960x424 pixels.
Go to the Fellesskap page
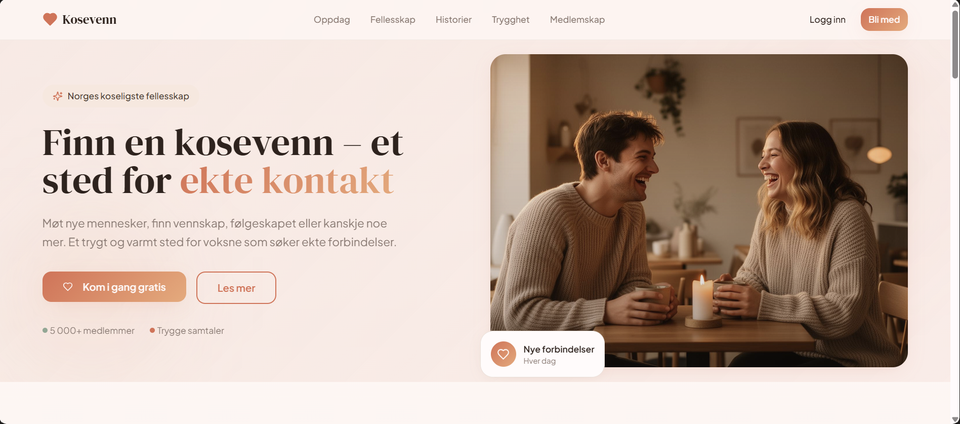pyautogui.click(x=392, y=20)
